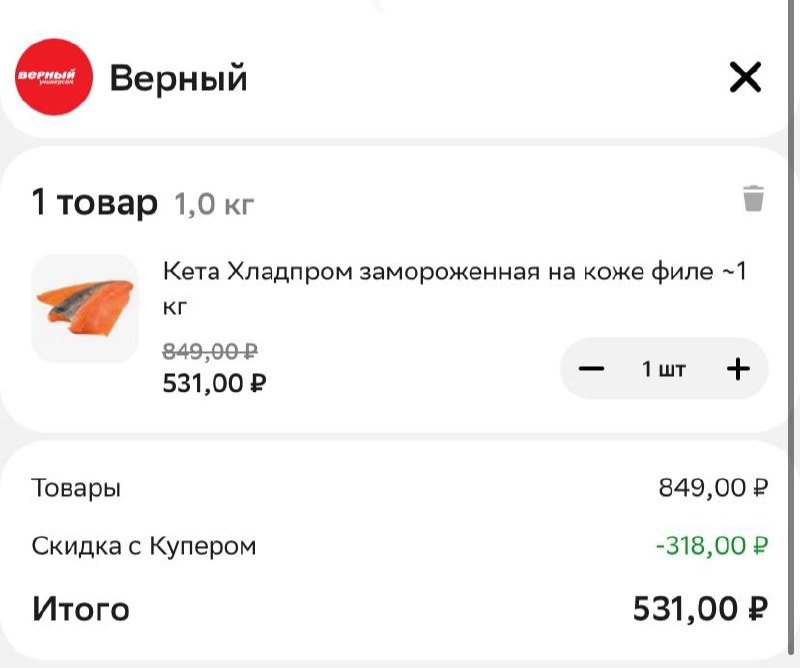Open the Кета Хладпром product name link

455,285
